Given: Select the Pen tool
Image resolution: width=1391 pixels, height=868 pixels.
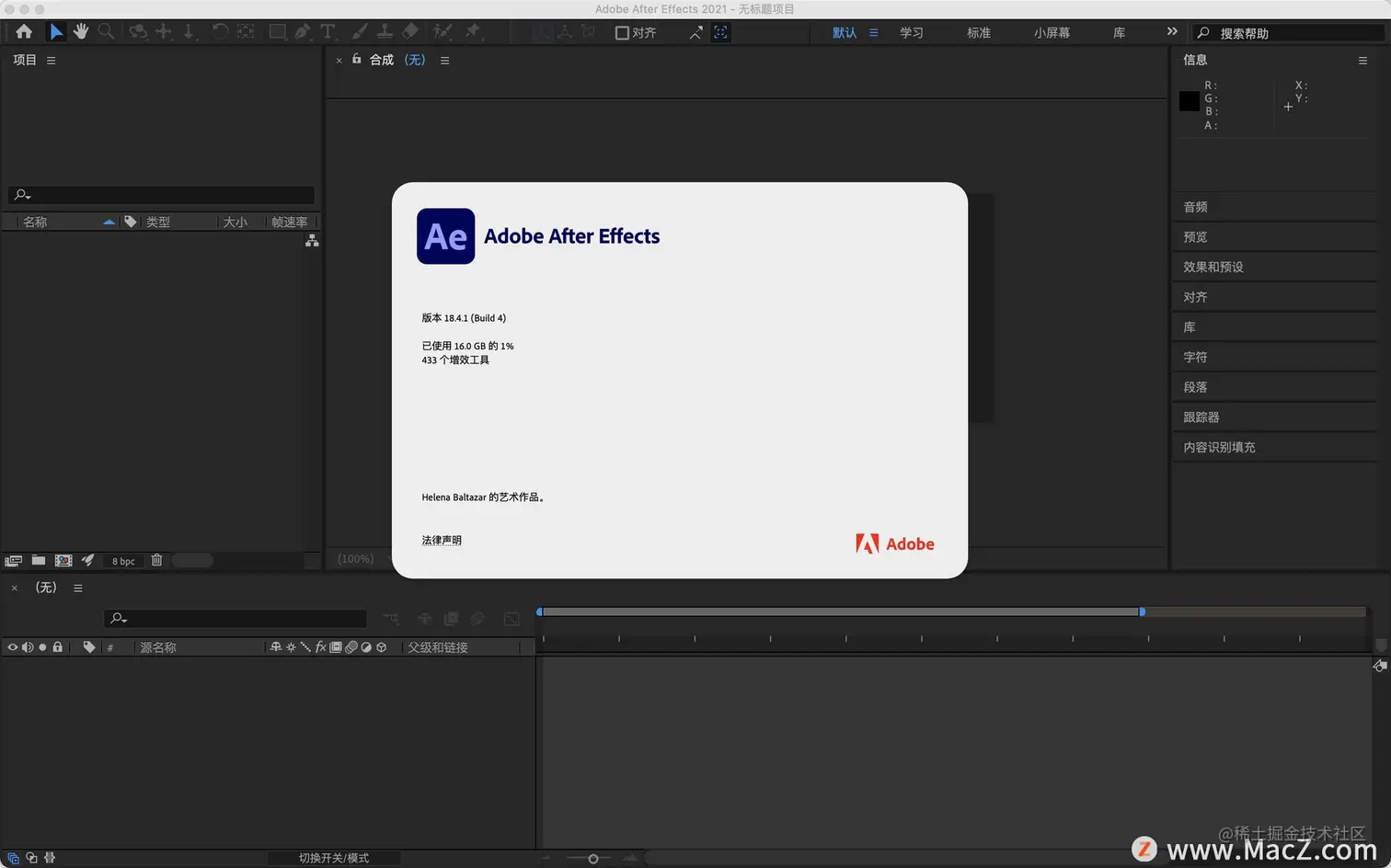Looking at the screenshot, I should pos(303,32).
